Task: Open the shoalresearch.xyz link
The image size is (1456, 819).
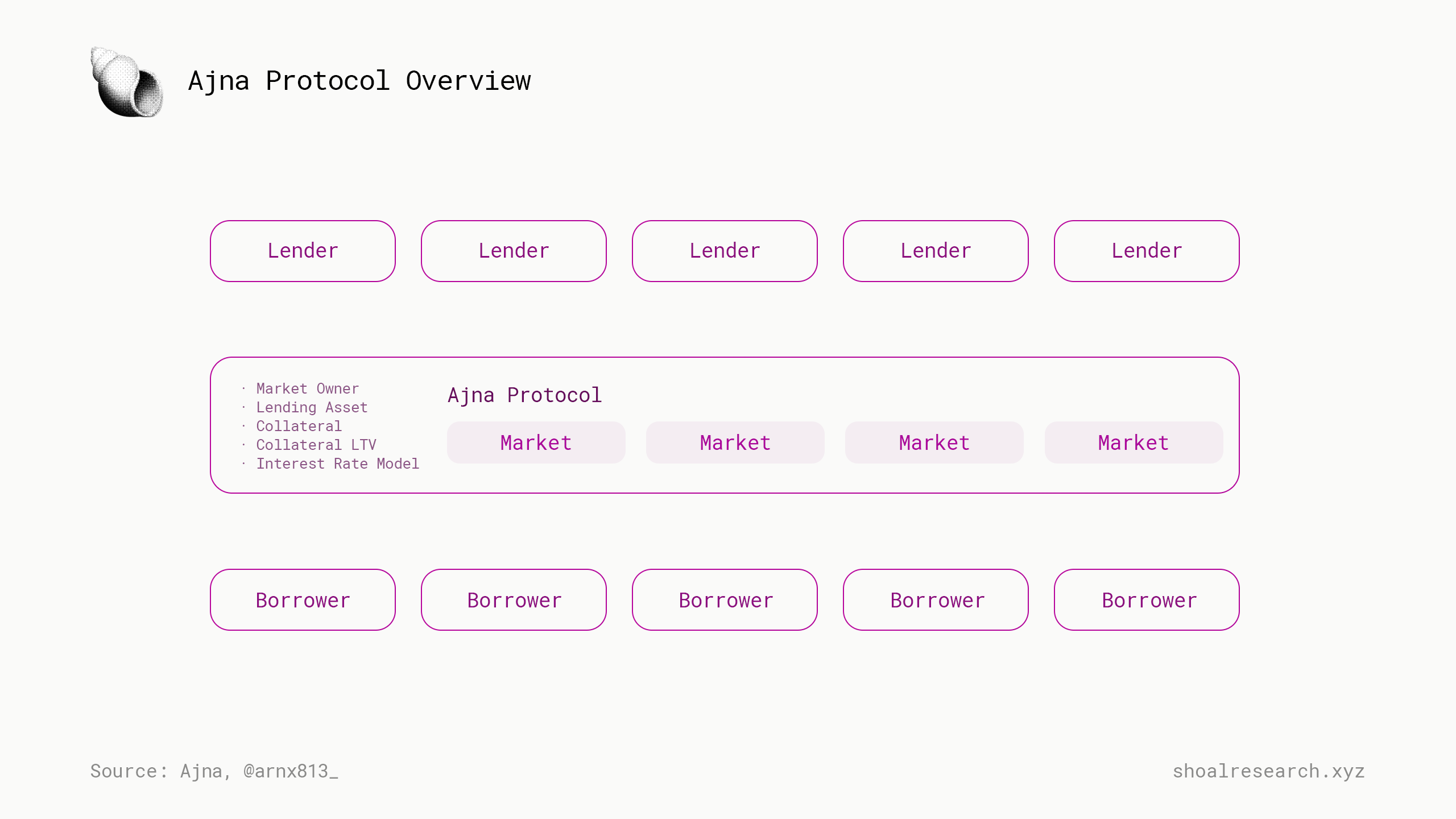Action: pyautogui.click(x=1268, y=771)
